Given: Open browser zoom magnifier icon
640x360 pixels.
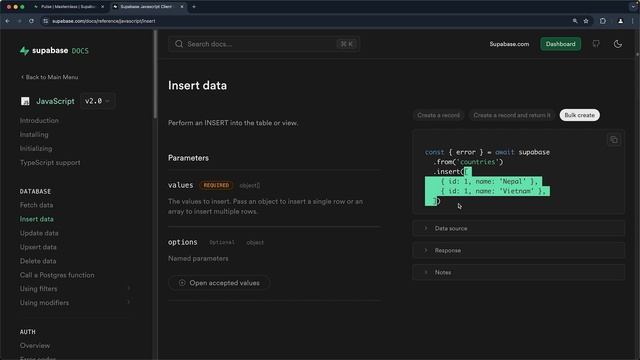Looking at the screenshot, I should [575, 21].
